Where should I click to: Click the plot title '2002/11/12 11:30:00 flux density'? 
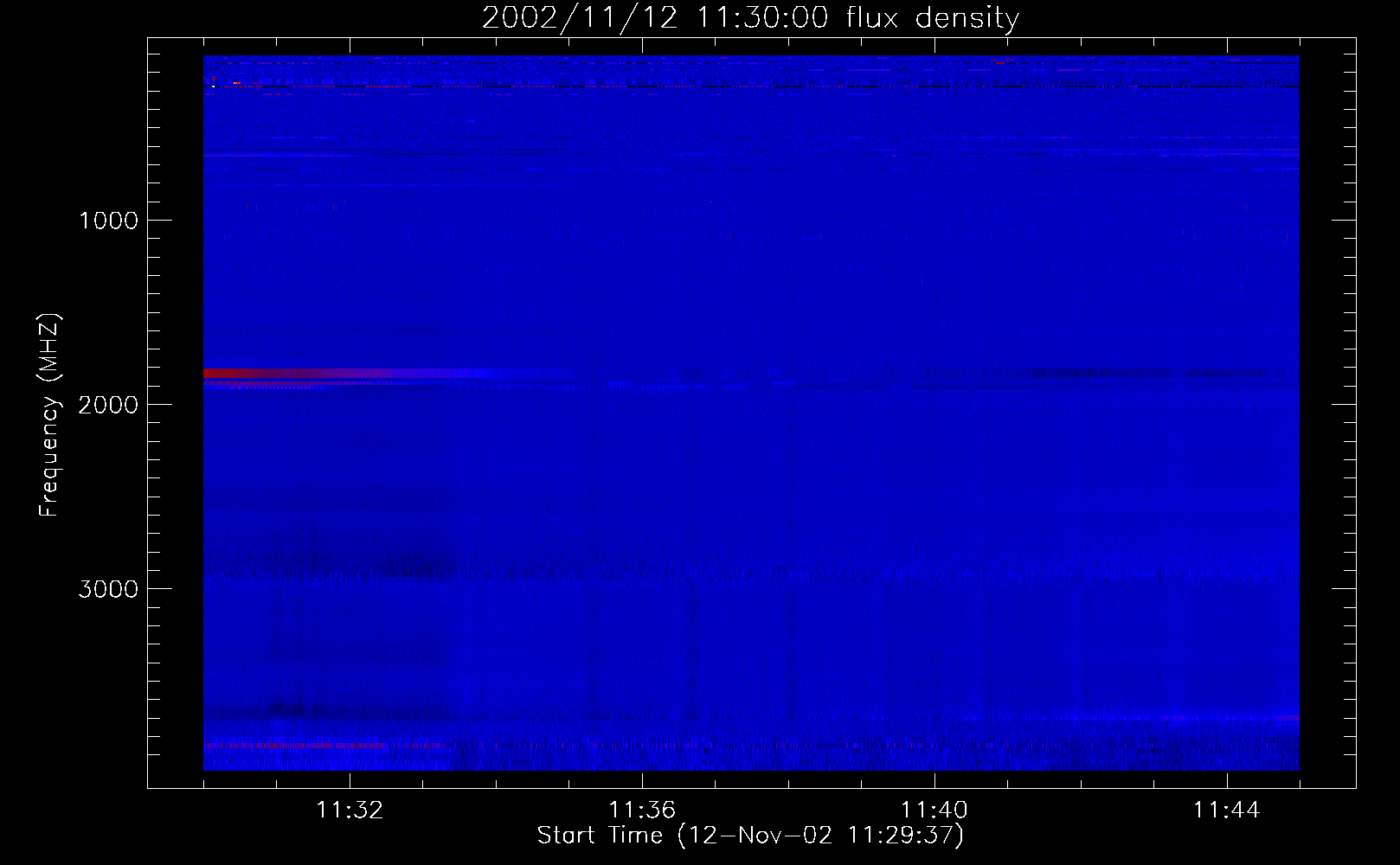pos(750,18)
